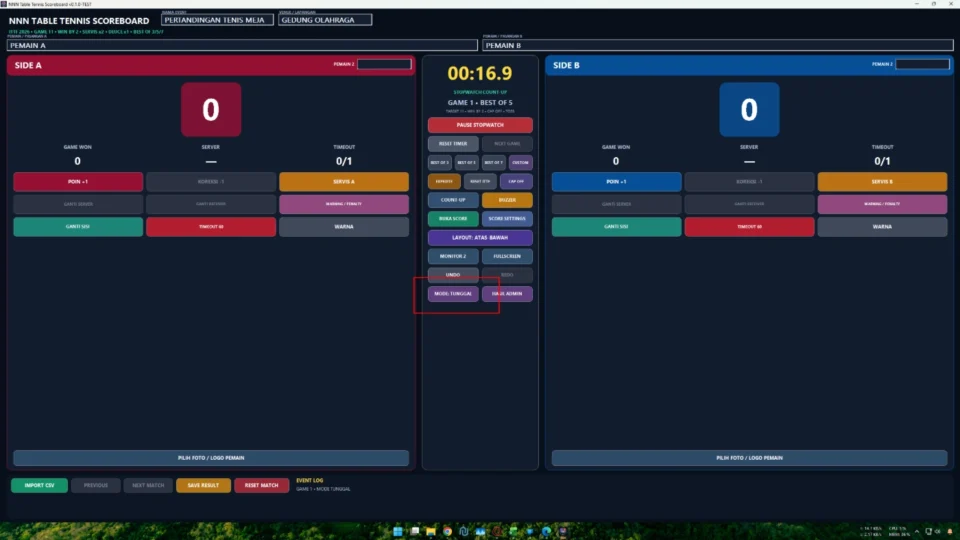This screenshot has height=540, width=960.
Task: Click the Pemain B name field
Action: tap(718, 45)
